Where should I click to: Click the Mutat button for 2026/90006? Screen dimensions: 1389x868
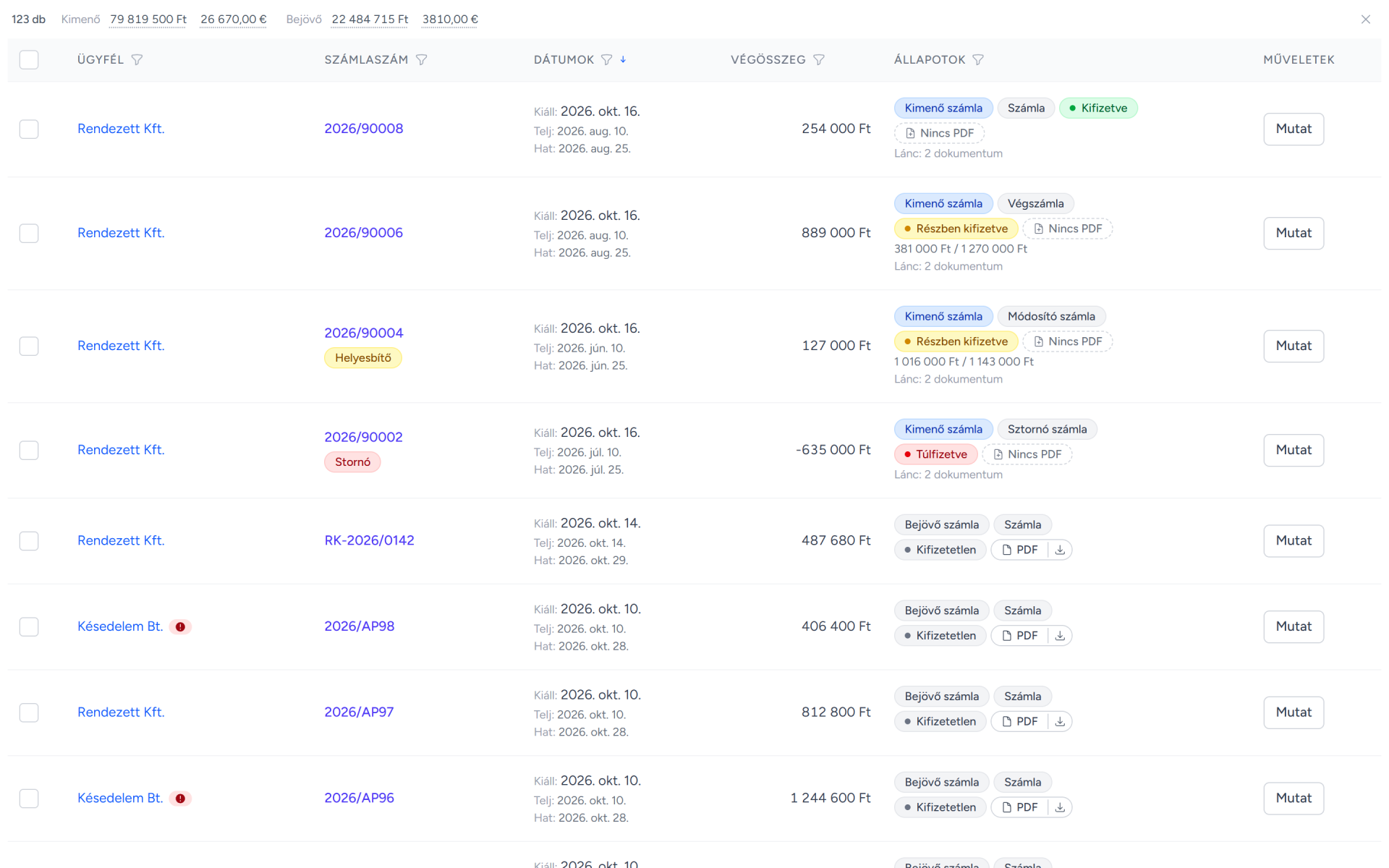pyautogui.click(x=1294, y=234)
